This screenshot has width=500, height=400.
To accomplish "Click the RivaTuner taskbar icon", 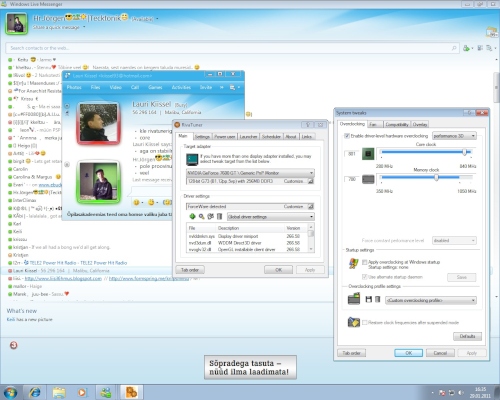I will tap(131, 392).
